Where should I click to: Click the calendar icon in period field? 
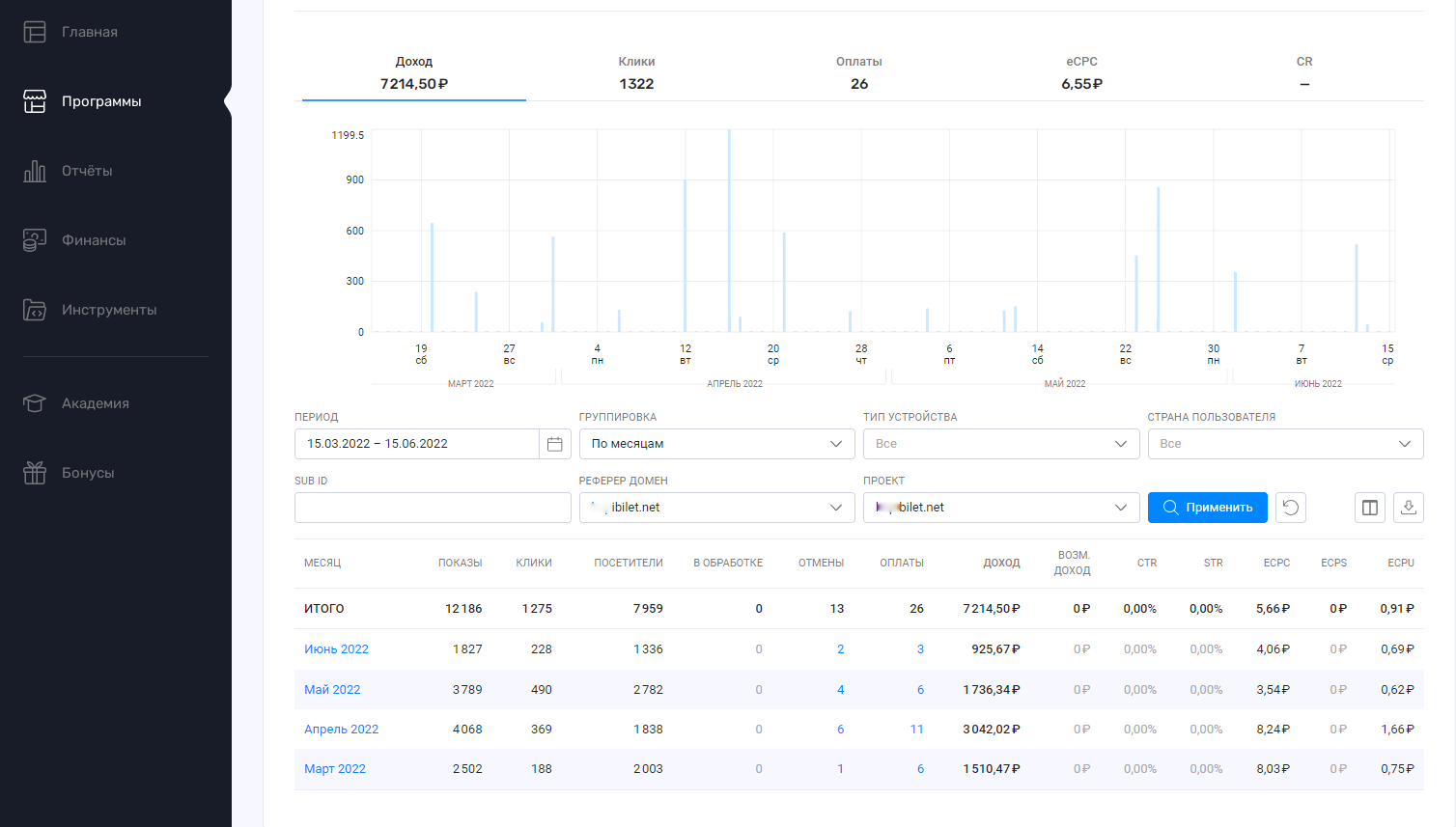554,444
